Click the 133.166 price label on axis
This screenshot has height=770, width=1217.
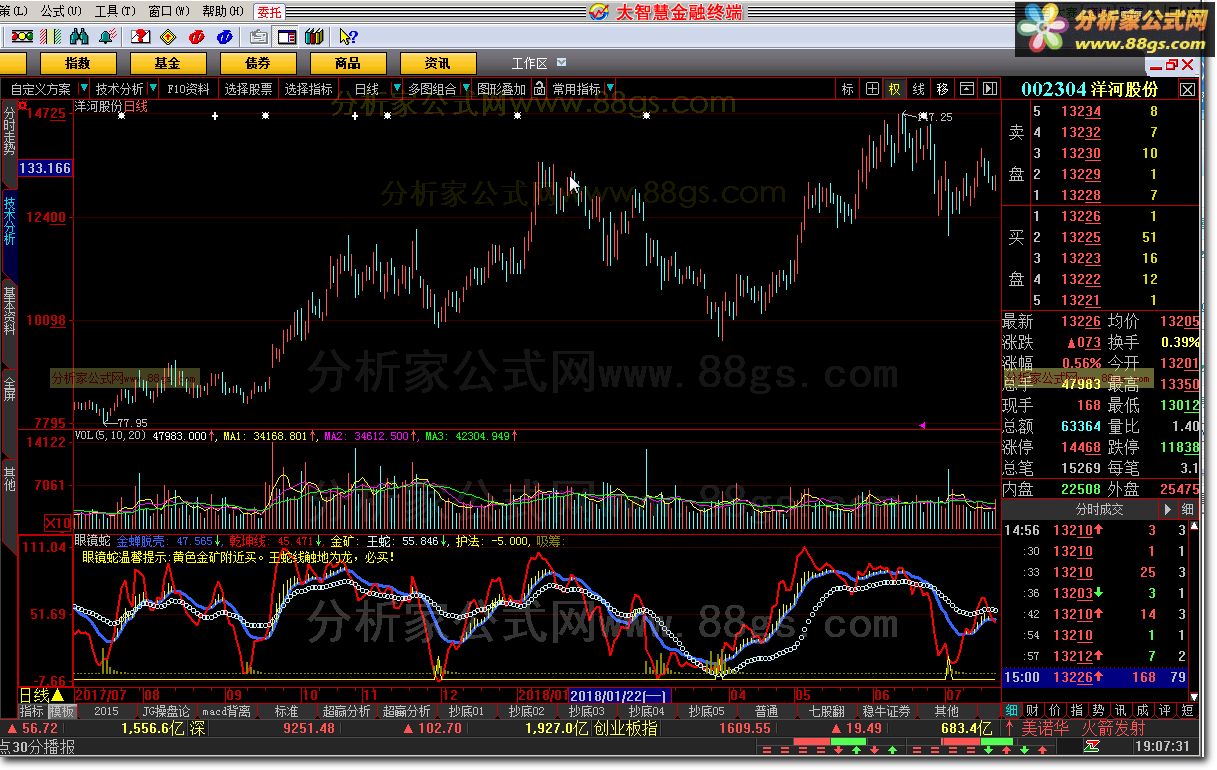coord(45,168)
